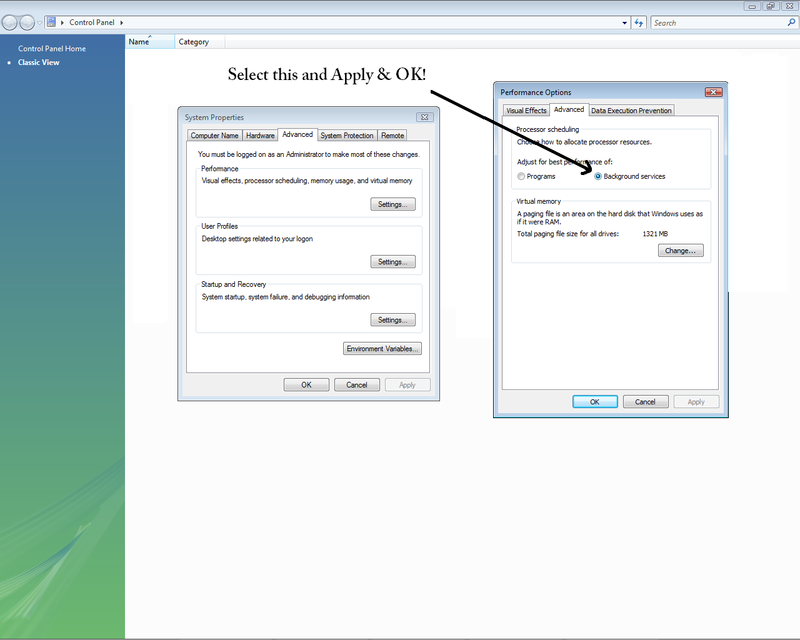Select Classic View in sidebar

(x=39, y=62)
